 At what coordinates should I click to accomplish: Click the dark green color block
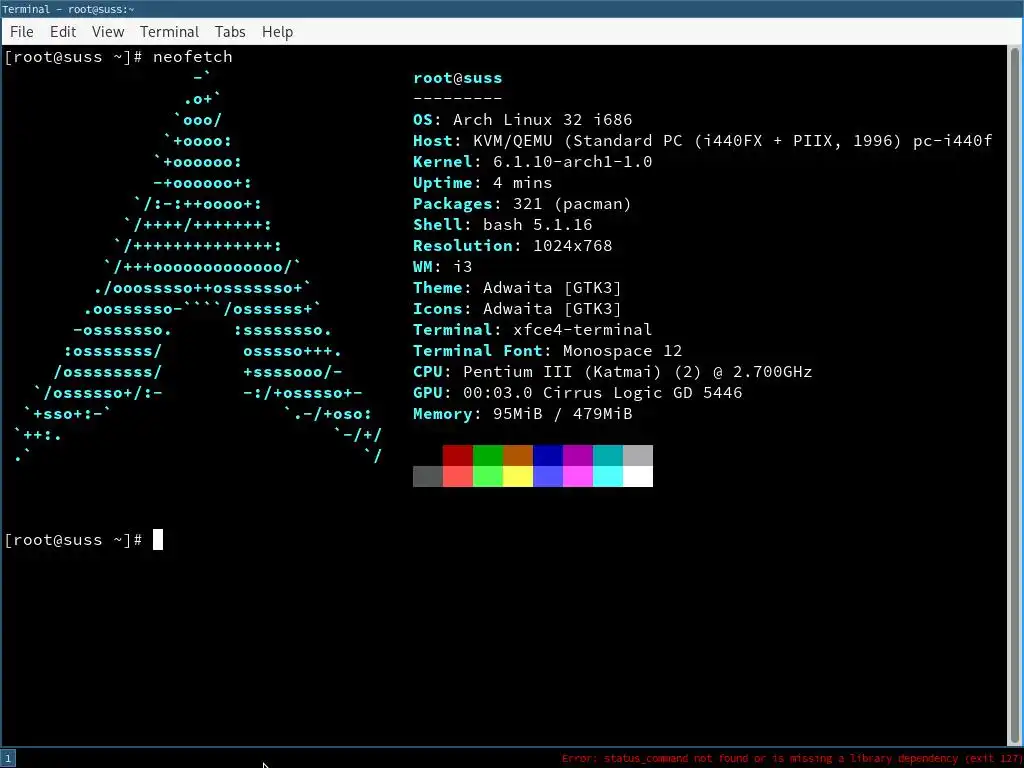tap(488, 455)
